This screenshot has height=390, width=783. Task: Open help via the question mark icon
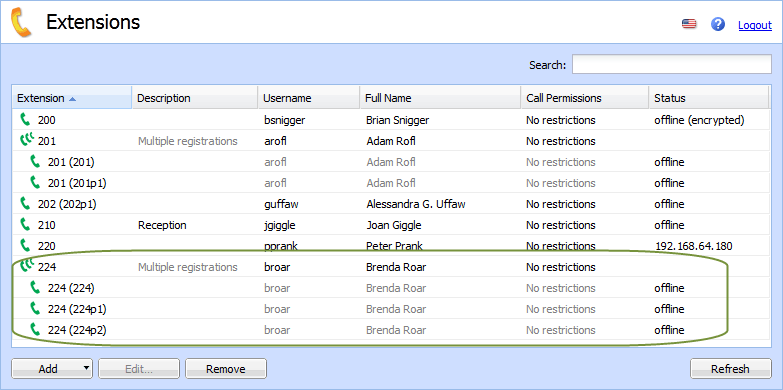718,23
